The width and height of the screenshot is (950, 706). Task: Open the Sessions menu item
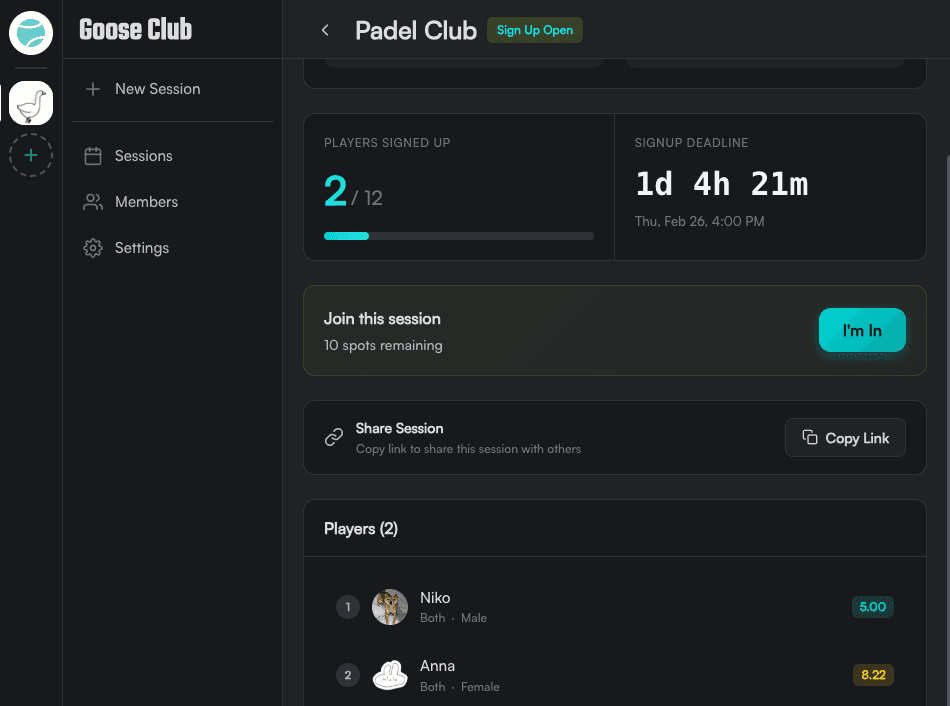tap(143, 156)
